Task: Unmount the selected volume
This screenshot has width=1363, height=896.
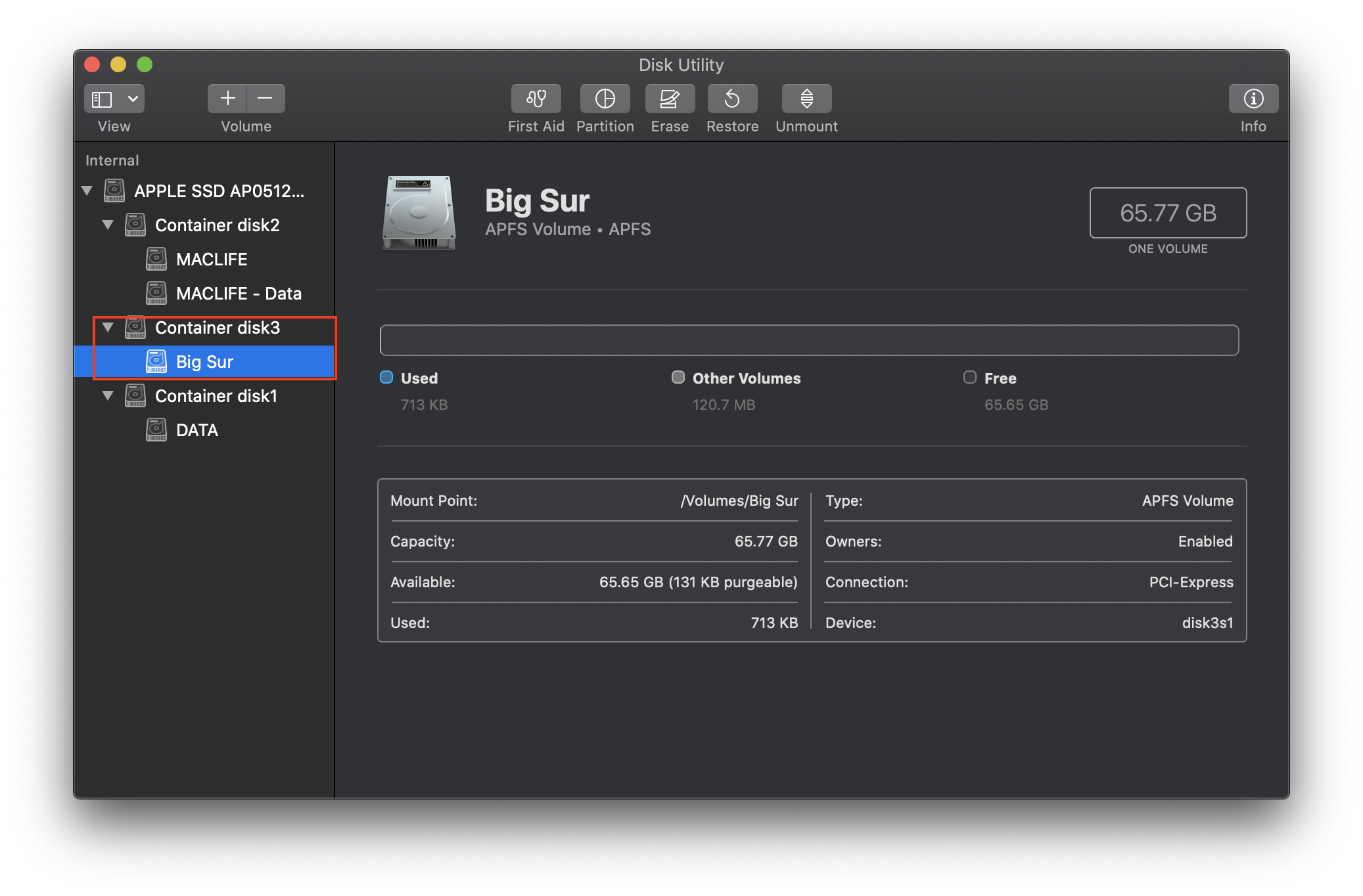Action: tap(806, 99)
